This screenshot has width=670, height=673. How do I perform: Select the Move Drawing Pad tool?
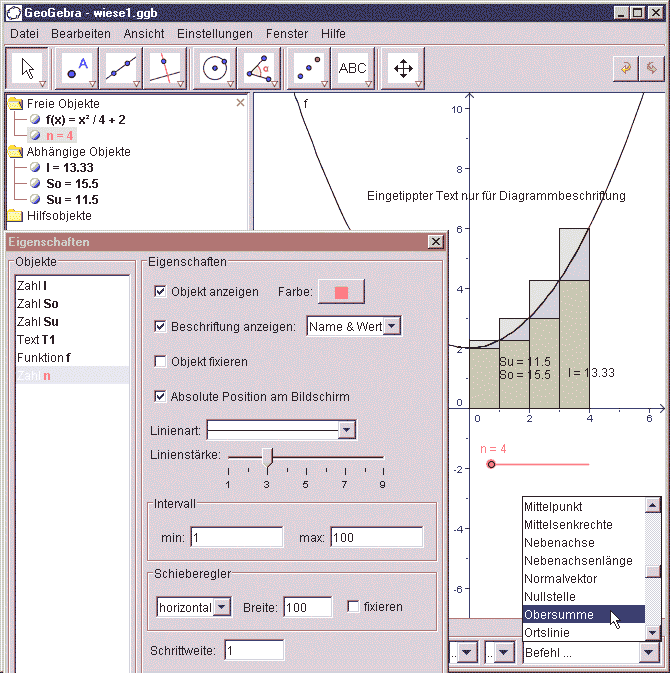[403, 67]
